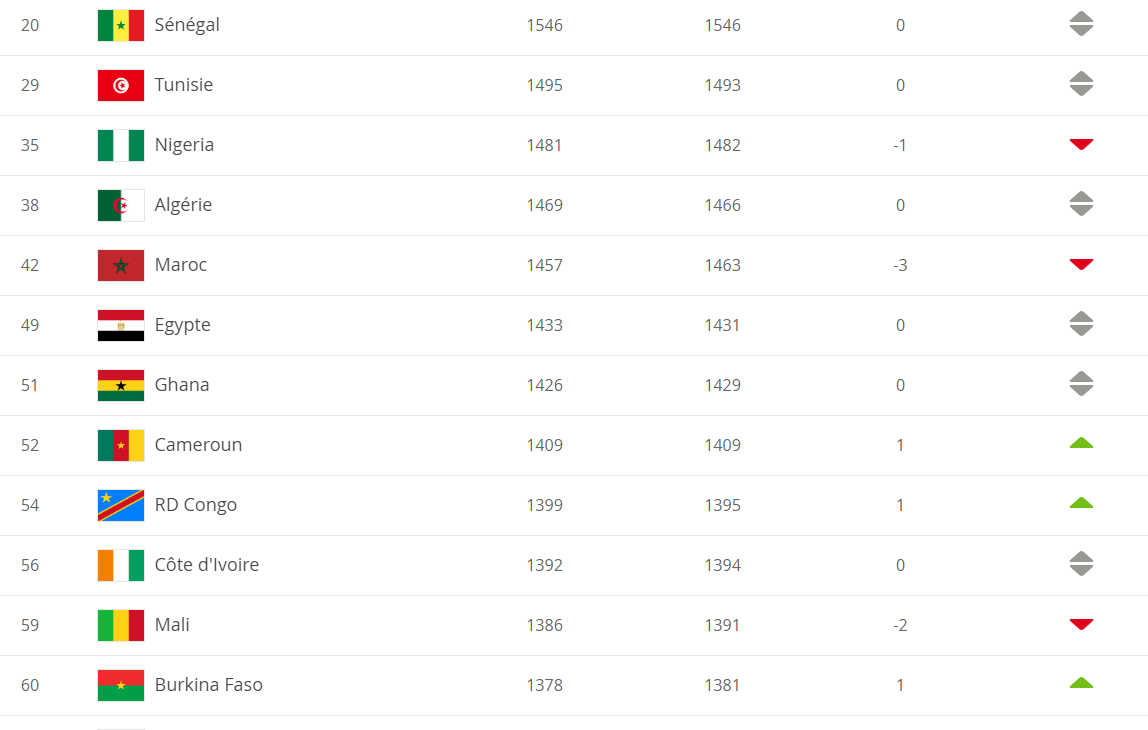Click grey unchanged arrows in Sénégal row

1081,24
